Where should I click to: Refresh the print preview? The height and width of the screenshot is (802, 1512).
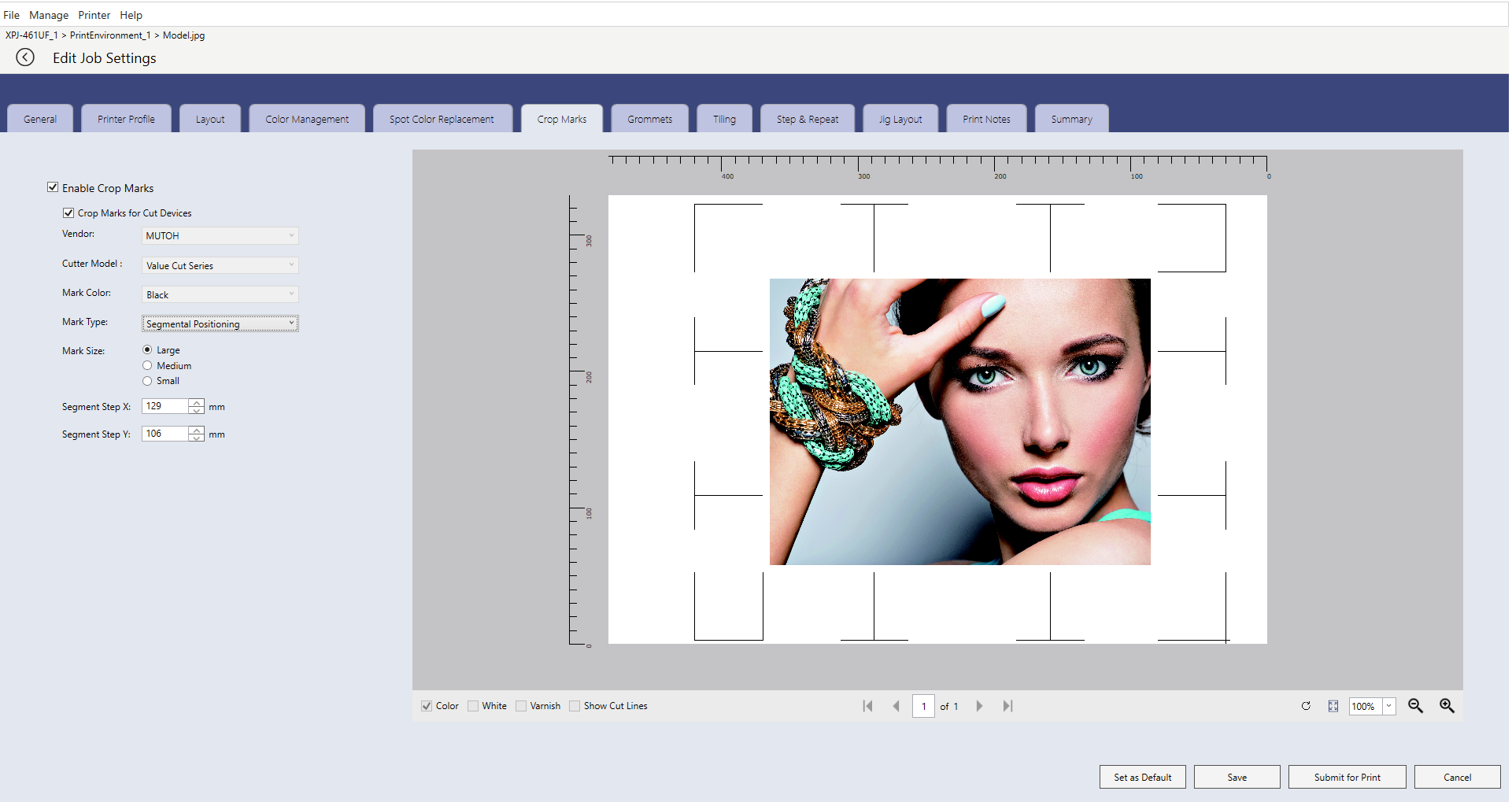(1306, 706)
